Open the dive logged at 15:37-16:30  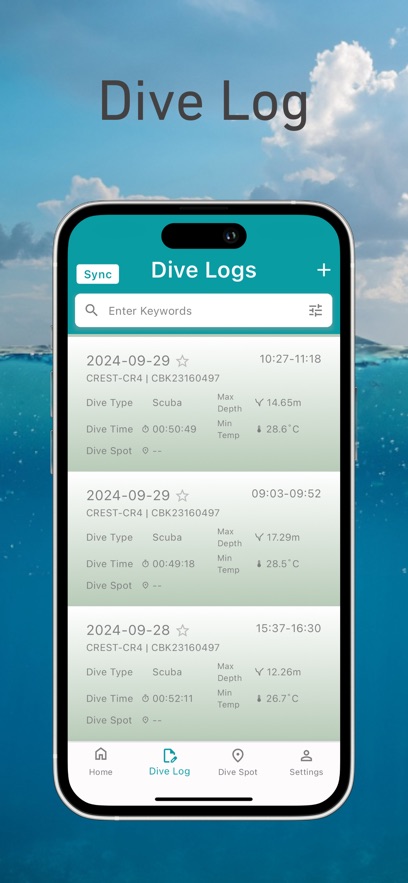click(x=204, y=674)
